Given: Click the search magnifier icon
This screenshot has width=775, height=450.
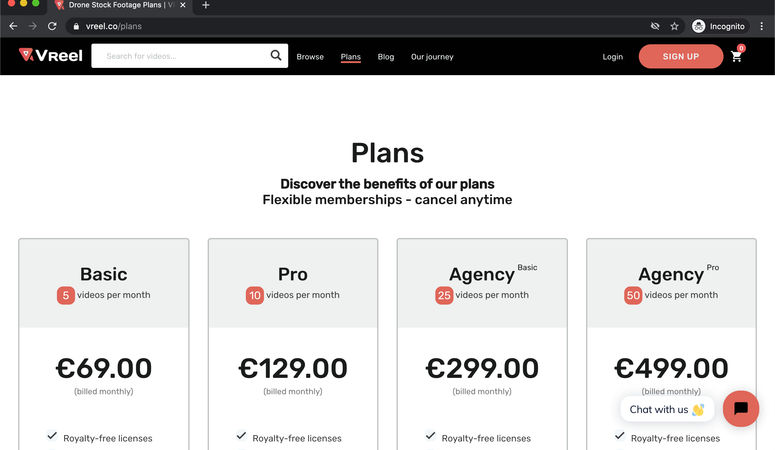Looking at the screenshot, I should 276,55.
